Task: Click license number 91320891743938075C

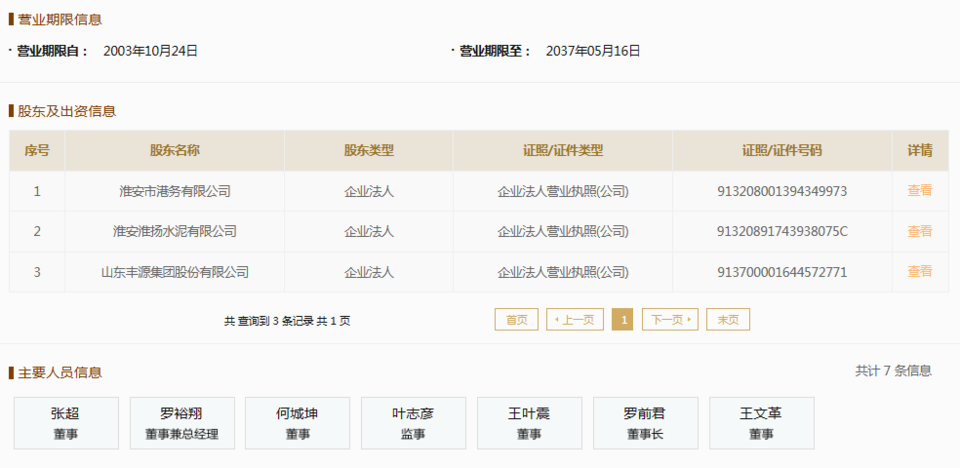Action: [x=782, y=231]
